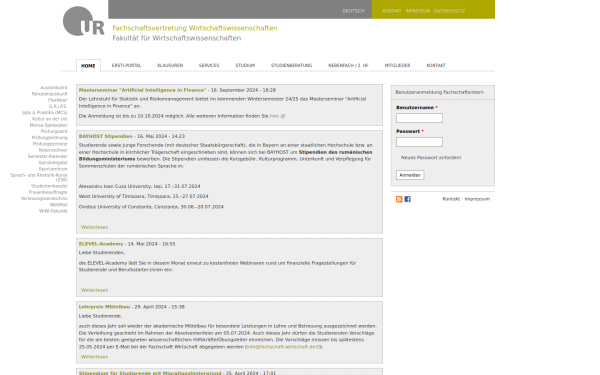This screenshot has height=375, width=600.
Task: Click the Anmelden button
Action: click(410, 175)
